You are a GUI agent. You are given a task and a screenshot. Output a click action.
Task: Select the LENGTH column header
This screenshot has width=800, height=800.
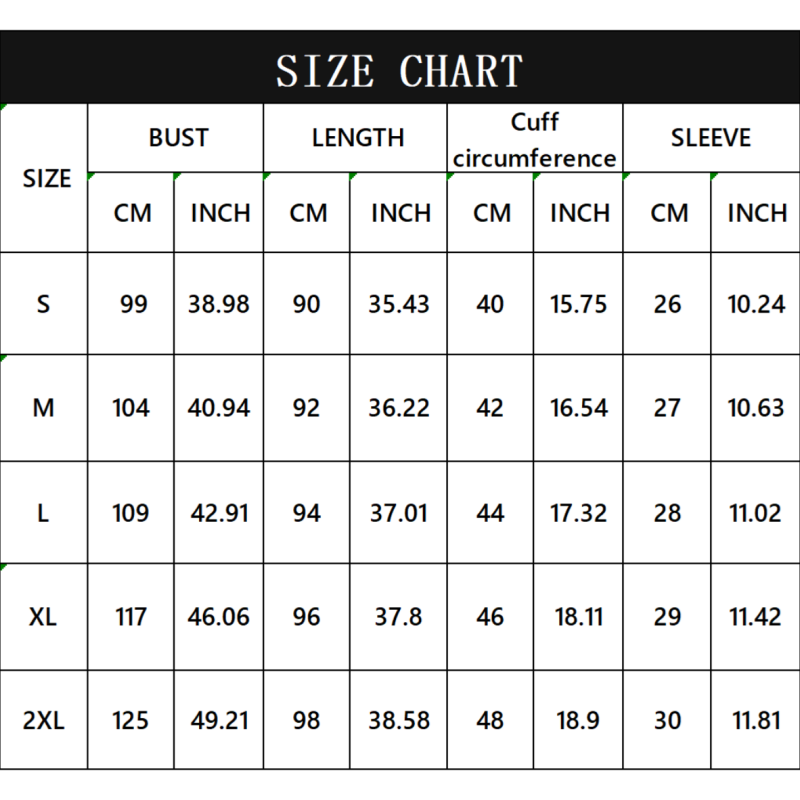pyautogui.click(x=357, y=138)
